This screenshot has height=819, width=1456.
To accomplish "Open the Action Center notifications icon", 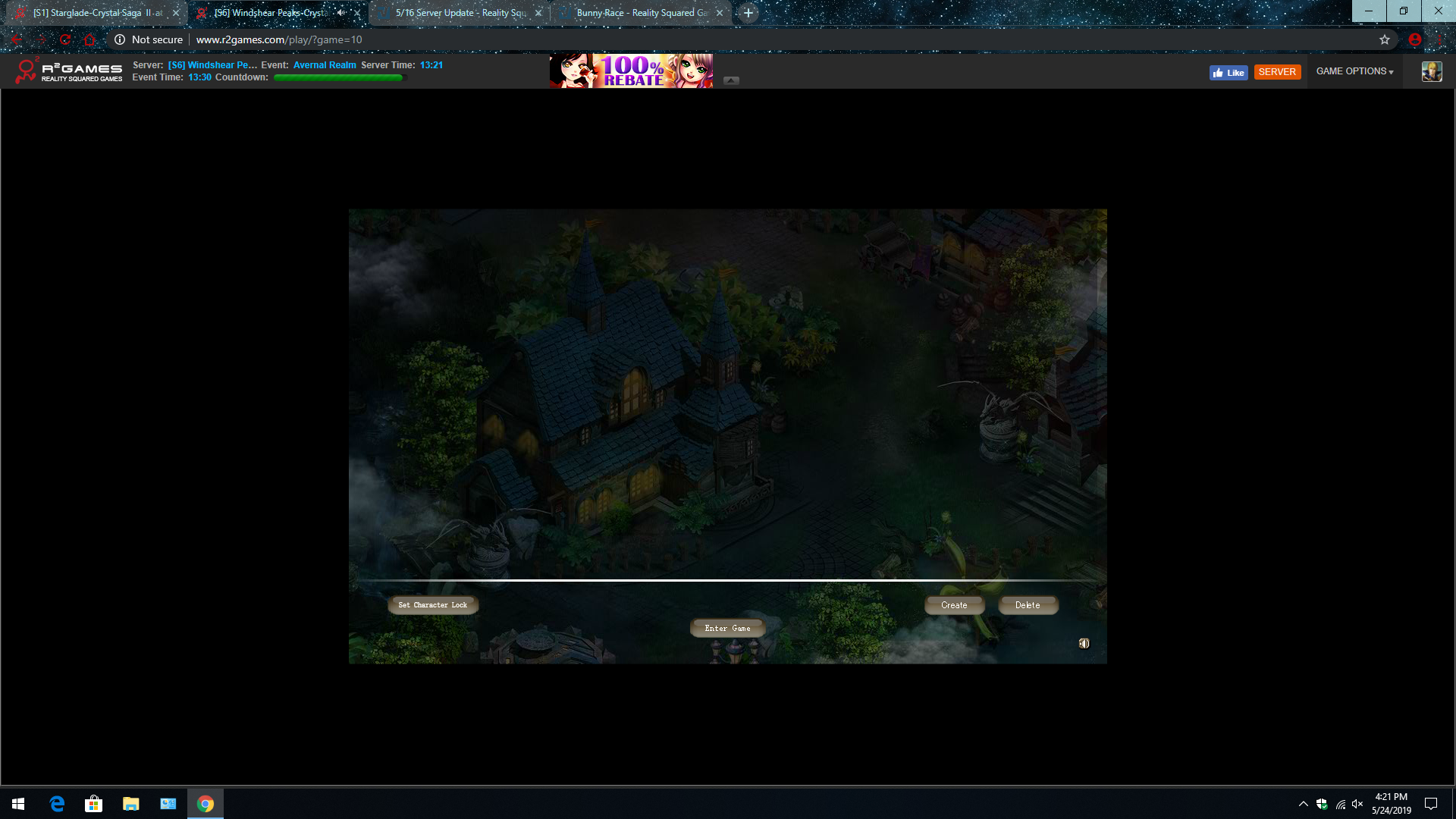I will 1431,804.
